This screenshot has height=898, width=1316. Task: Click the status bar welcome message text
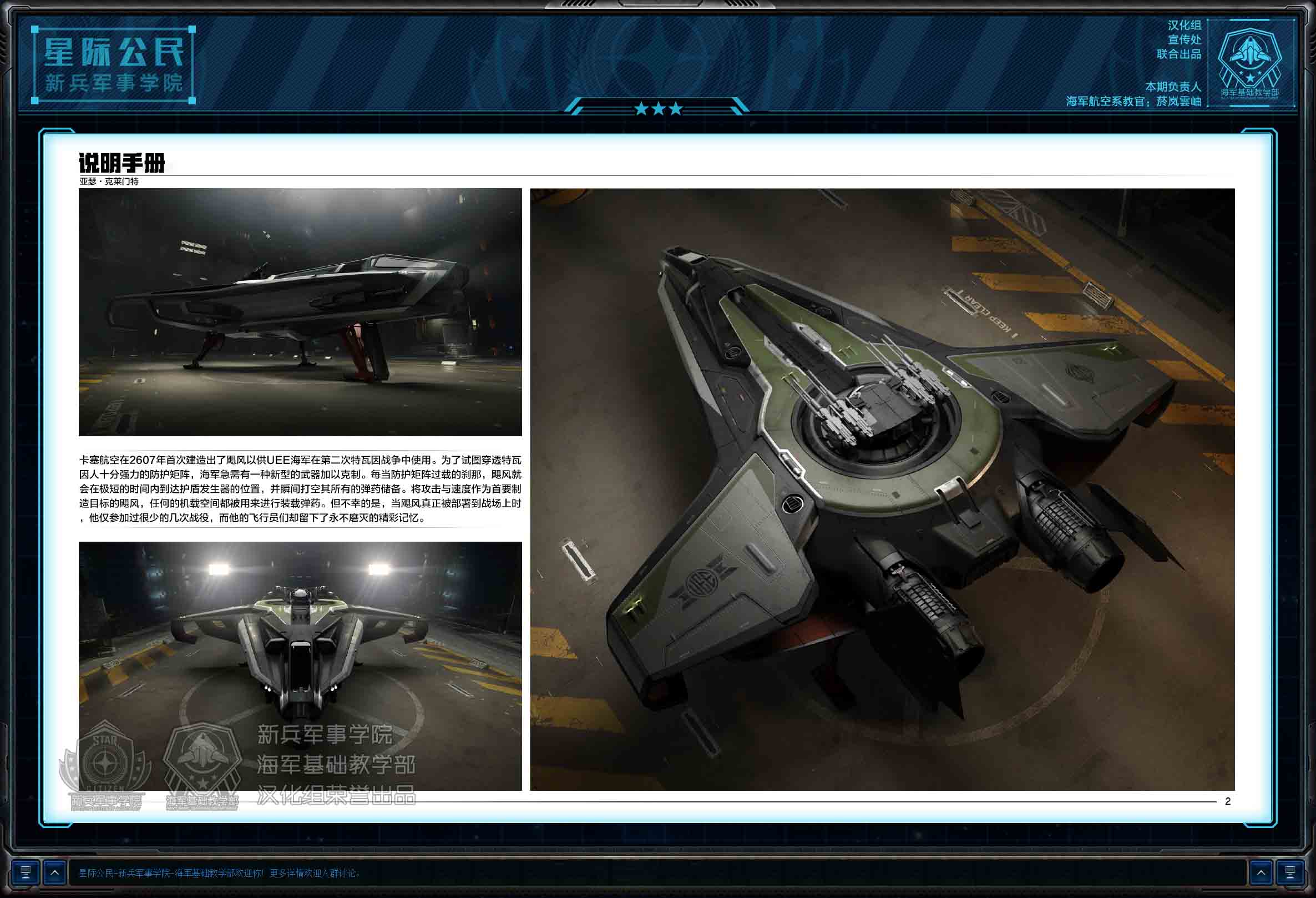[x=219, y=873]
